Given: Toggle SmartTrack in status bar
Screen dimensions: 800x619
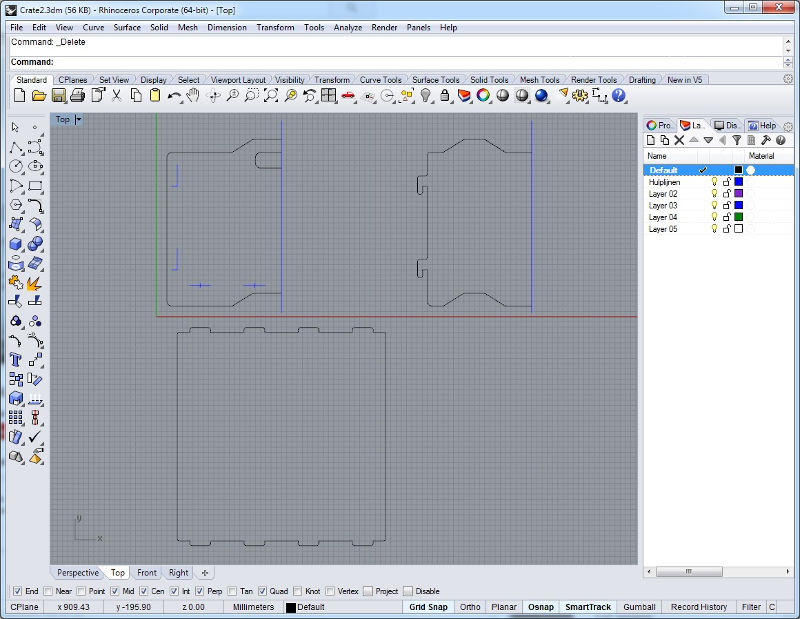Looking at the screenshot, I should [588, 607].
